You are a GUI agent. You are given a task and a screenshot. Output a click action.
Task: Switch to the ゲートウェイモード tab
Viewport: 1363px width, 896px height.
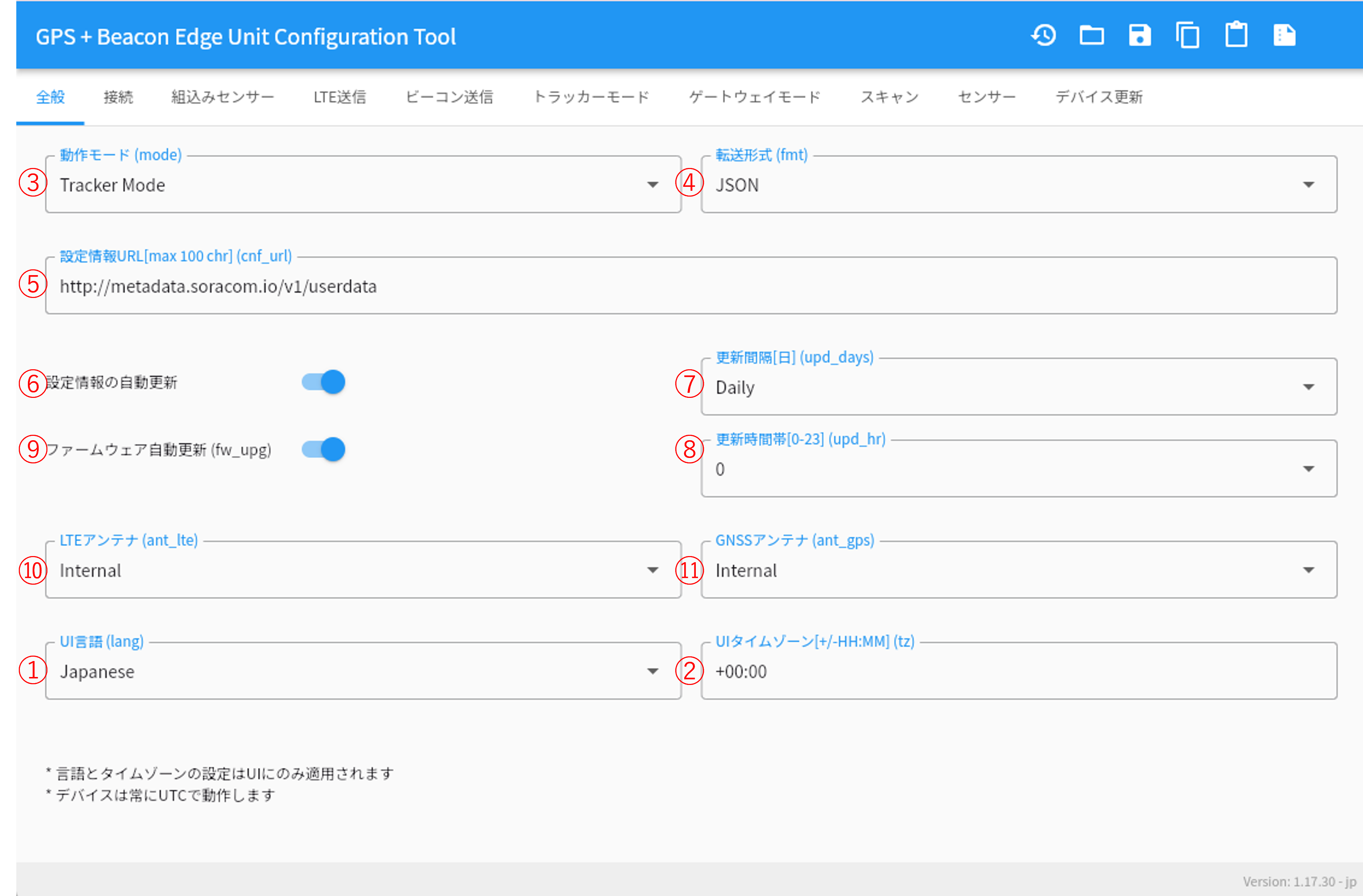(755, 97)
